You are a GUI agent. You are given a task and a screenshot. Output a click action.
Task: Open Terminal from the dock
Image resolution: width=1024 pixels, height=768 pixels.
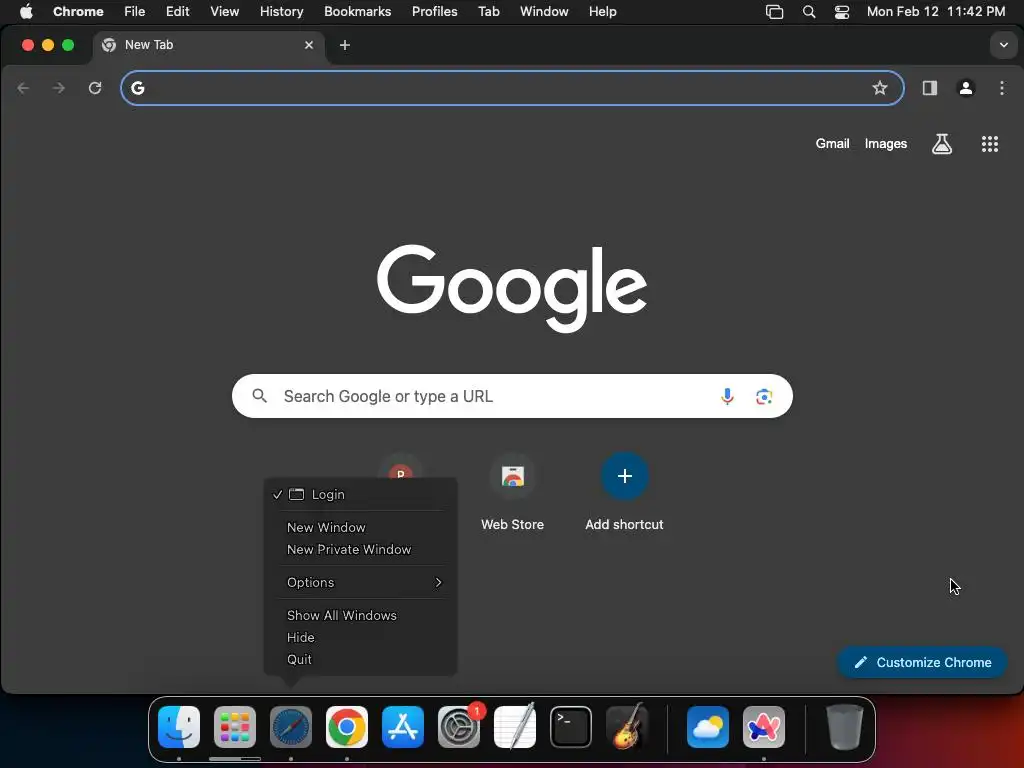571,727
